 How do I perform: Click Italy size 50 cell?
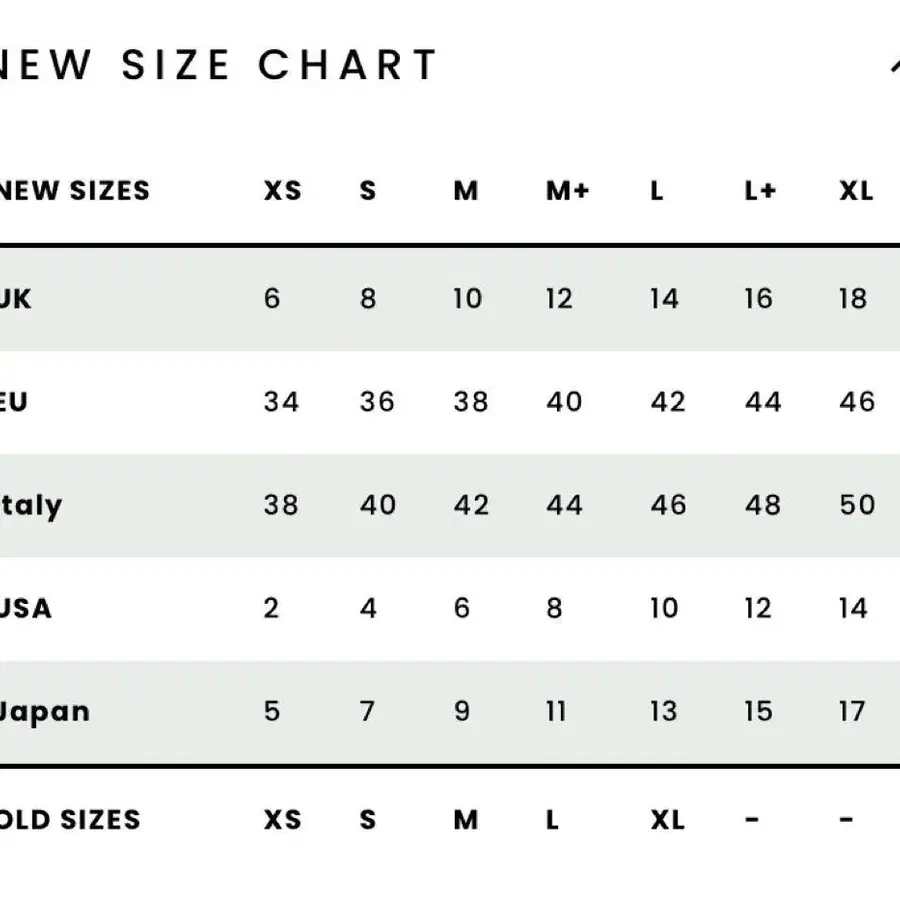click(857, 505)
